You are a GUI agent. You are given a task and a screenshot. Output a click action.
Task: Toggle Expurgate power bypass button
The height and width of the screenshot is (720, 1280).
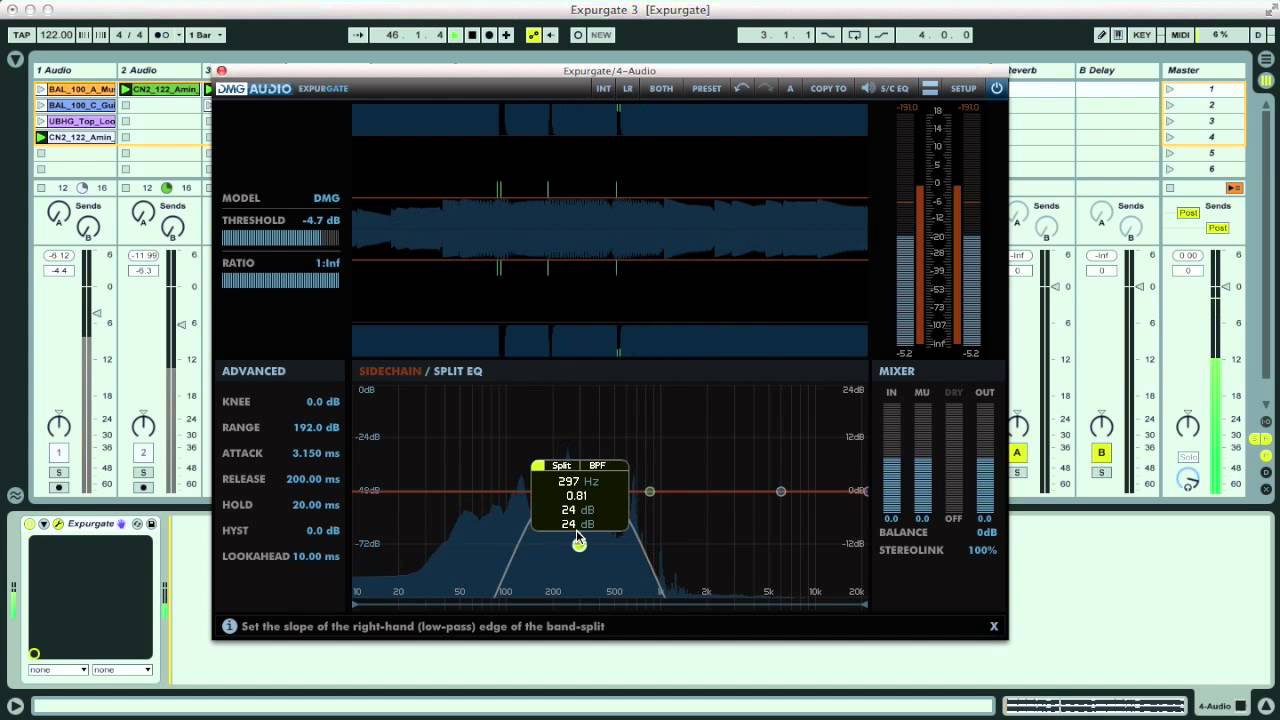click(996, 88)
